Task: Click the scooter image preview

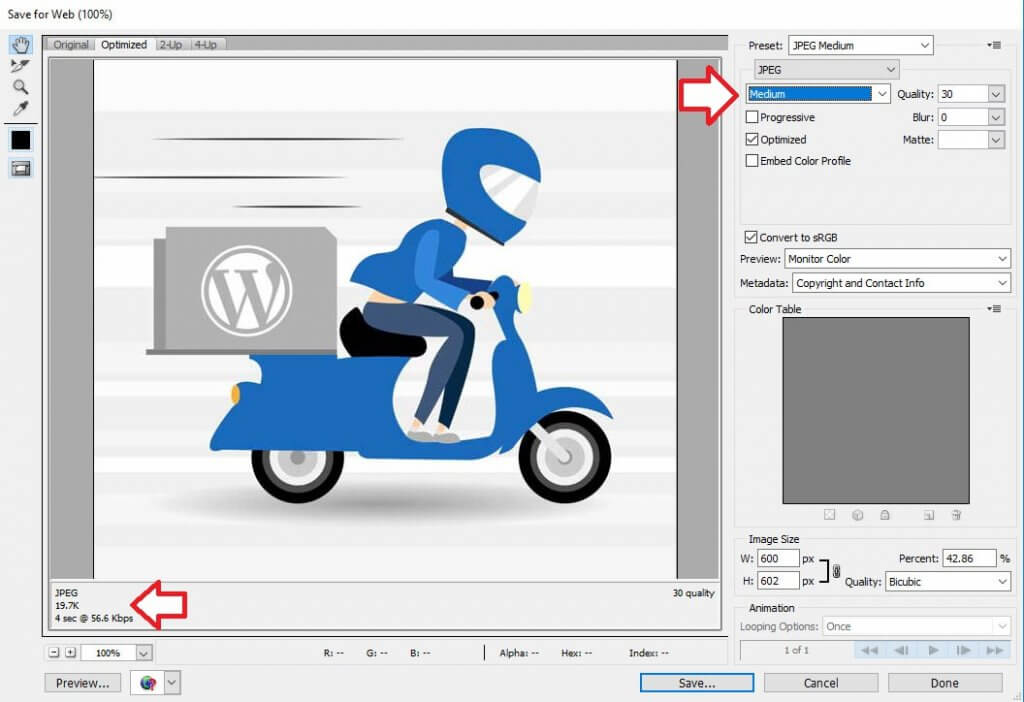Action: (385, 319)
